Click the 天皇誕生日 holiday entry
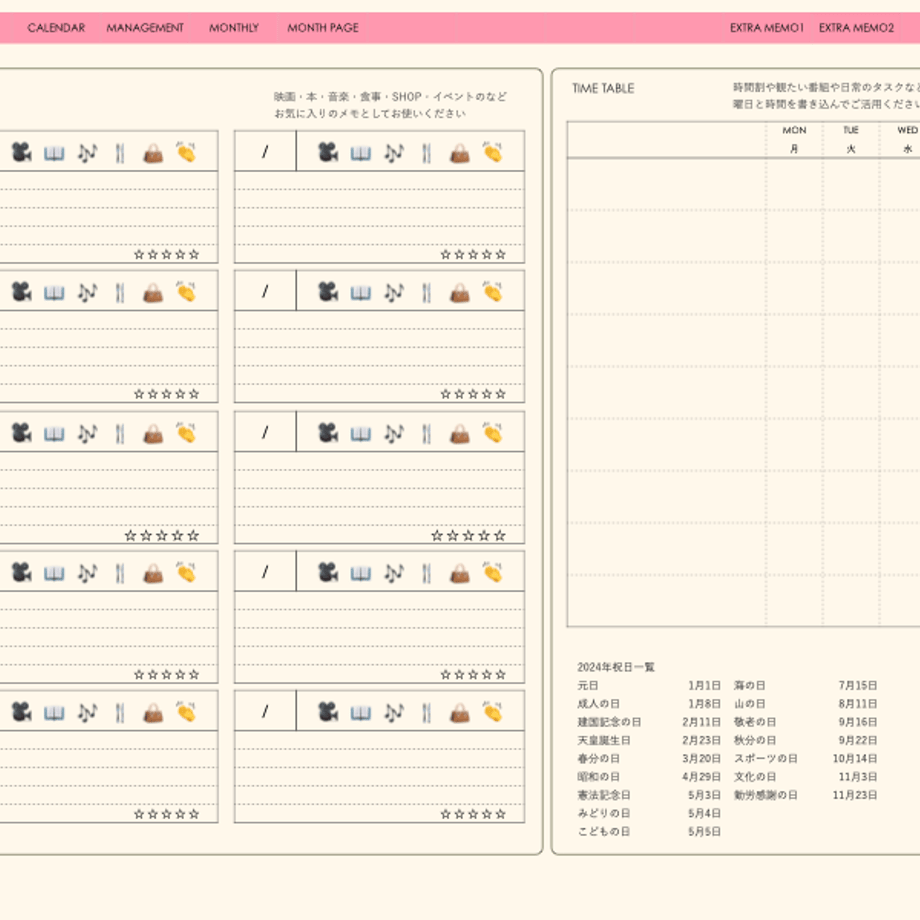 (x=604, y=740)
